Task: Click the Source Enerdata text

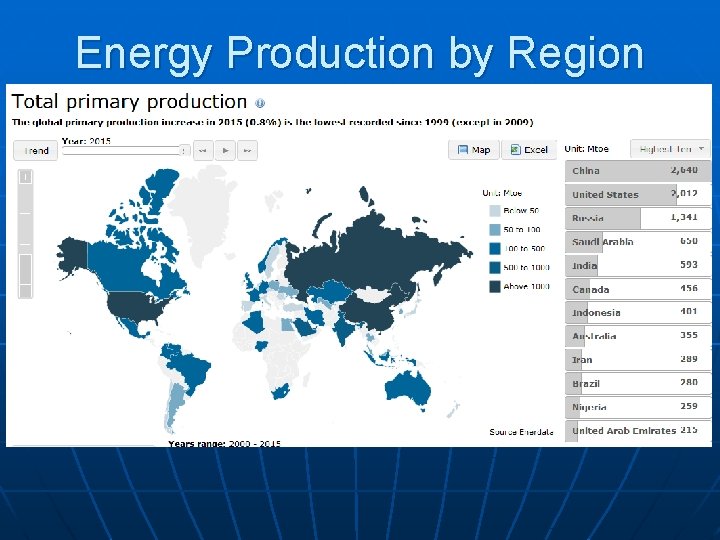Action: click(521, 432)
